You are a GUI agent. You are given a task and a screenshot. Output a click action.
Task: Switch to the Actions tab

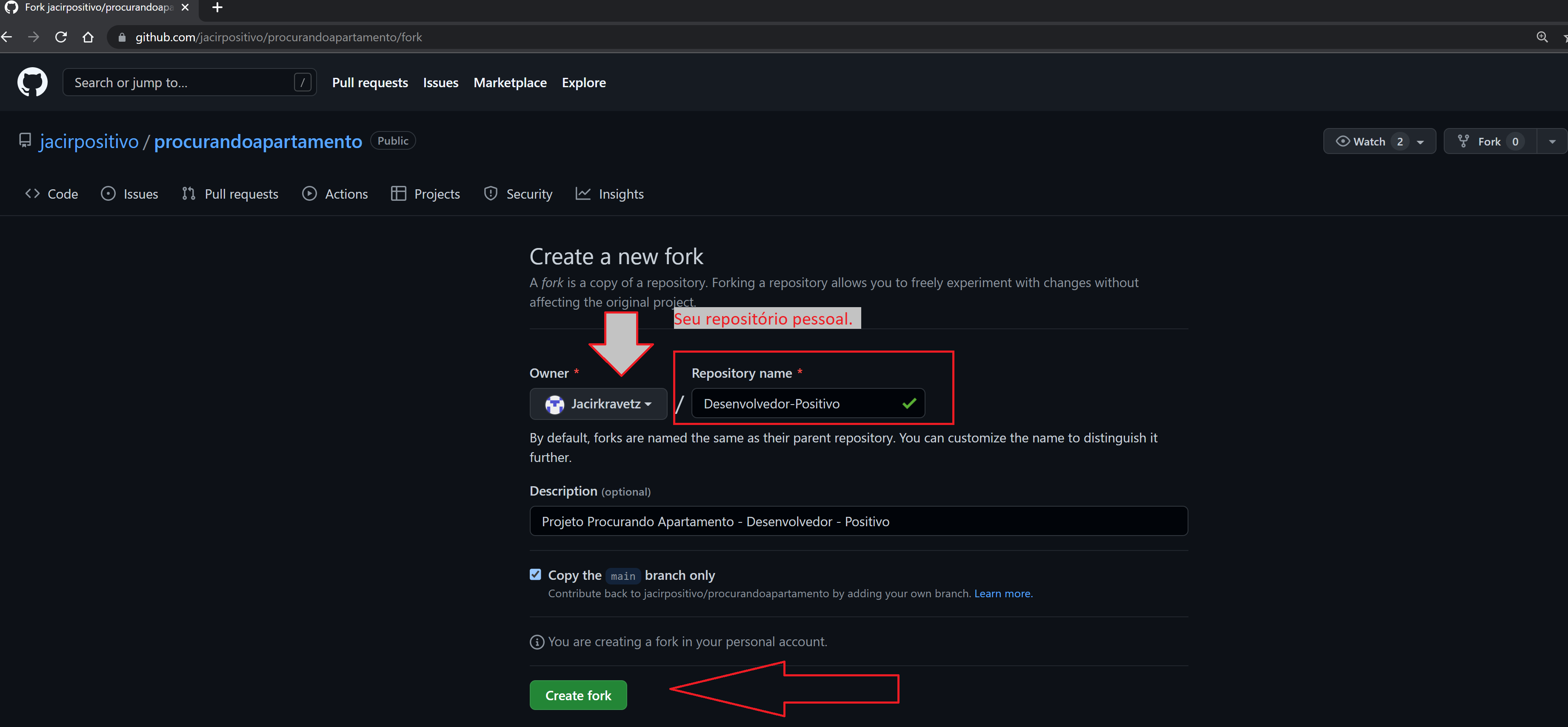pos(335,194)
